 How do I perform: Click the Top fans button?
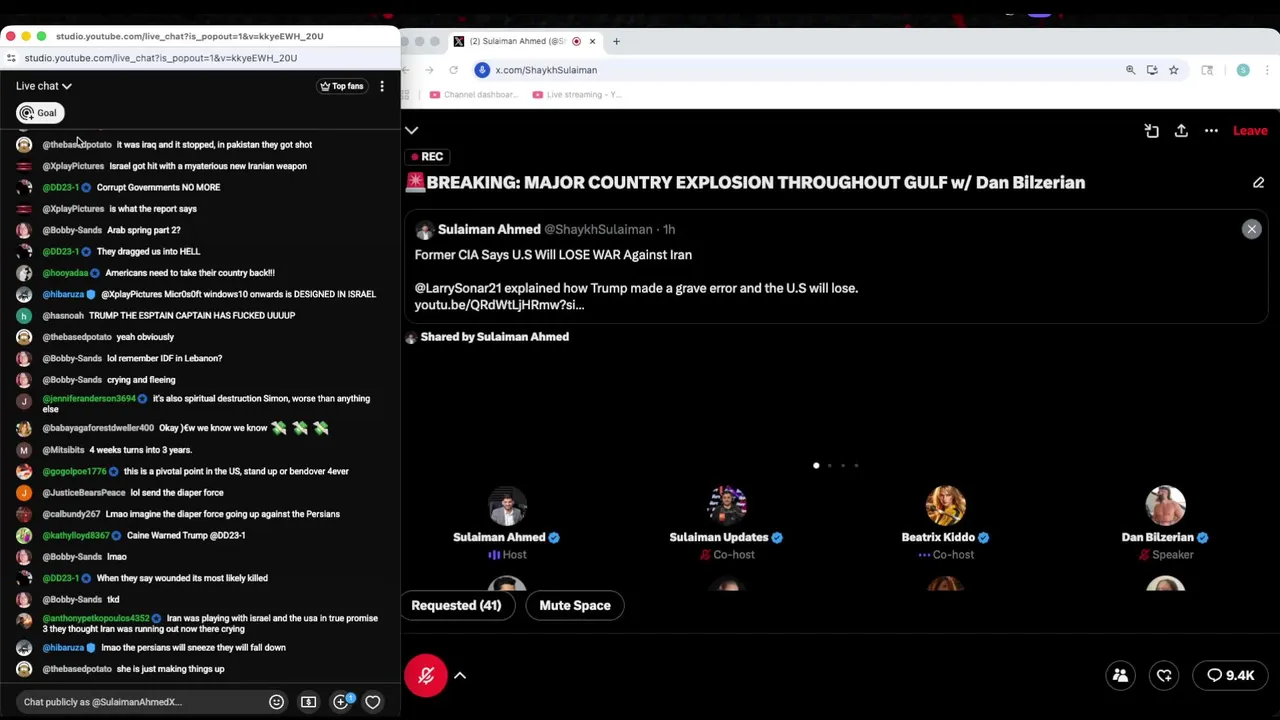[x=342, y=86]
